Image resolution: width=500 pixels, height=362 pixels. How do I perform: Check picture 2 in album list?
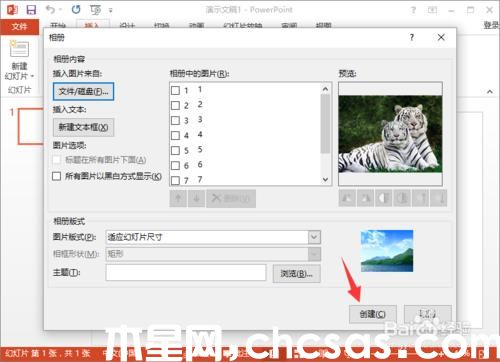(175, 105)
